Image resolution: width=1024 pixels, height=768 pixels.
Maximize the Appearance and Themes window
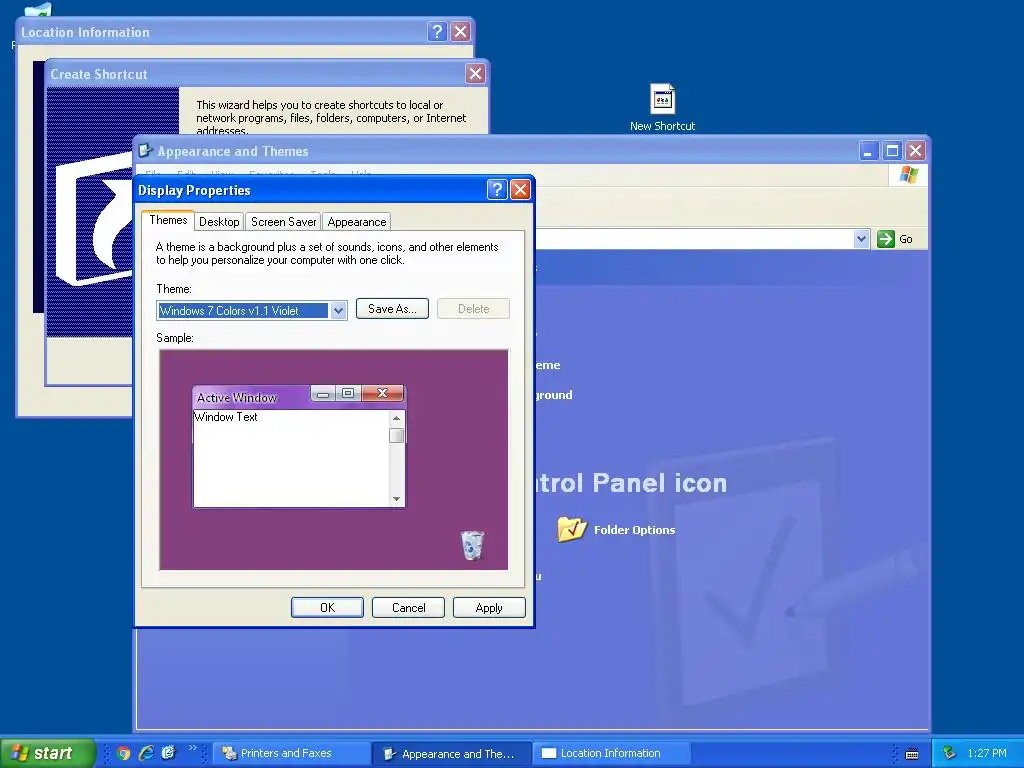tap(891, 151)
